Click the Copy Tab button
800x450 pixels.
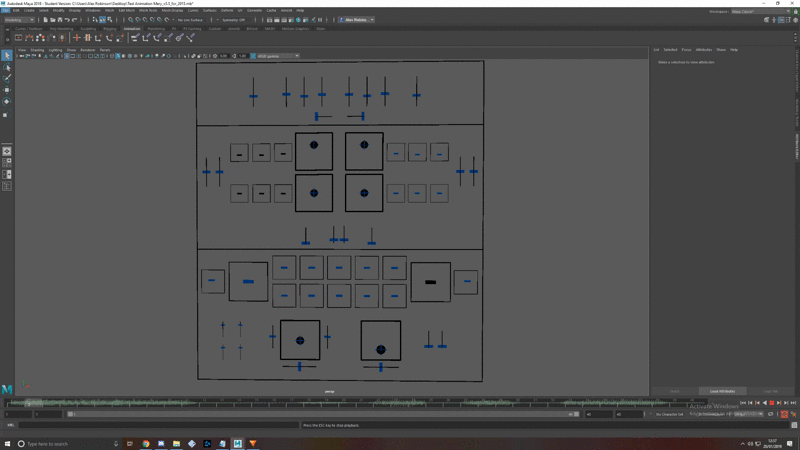770,391
